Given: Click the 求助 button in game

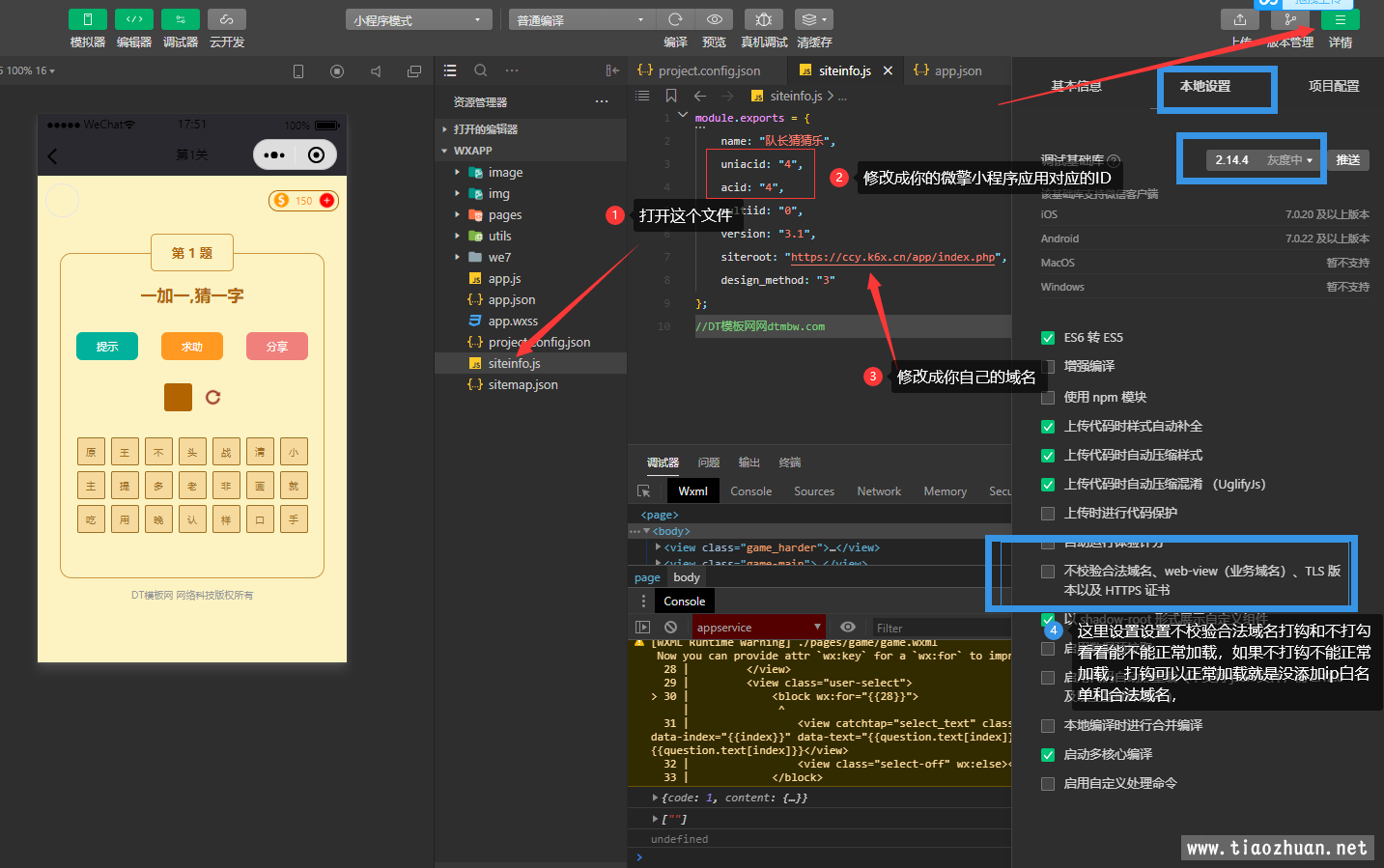Looking at the screenshot, I should click(x=192, y=346).
